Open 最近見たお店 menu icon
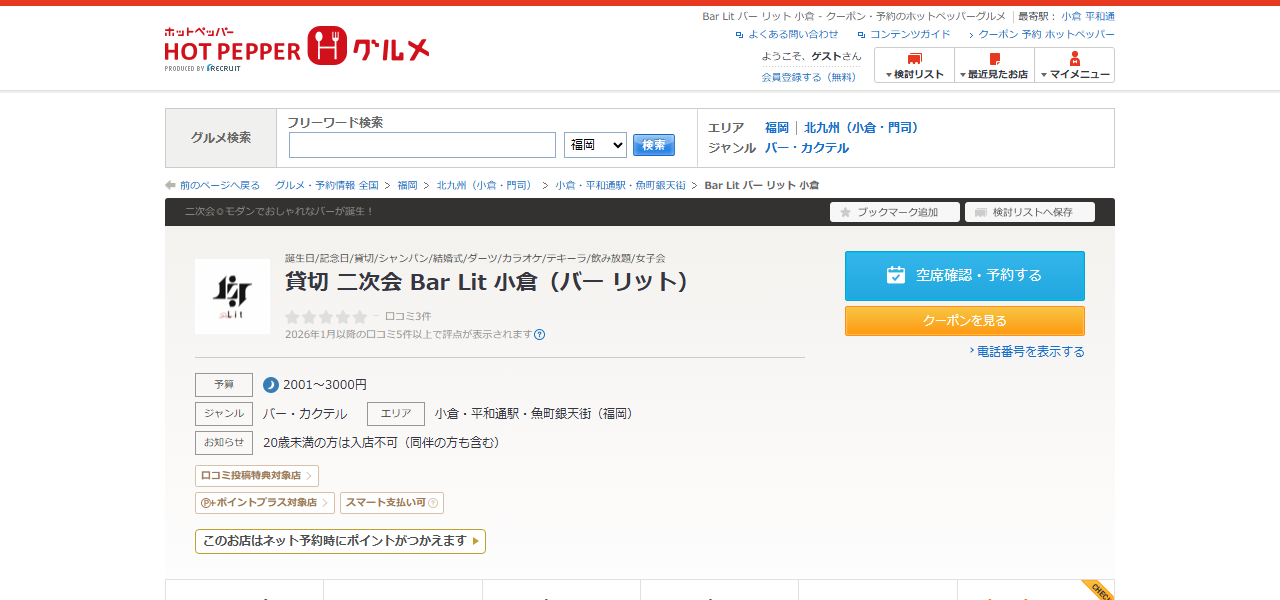The width and height of the screenshot is (1280, 600). click(995, 59)
